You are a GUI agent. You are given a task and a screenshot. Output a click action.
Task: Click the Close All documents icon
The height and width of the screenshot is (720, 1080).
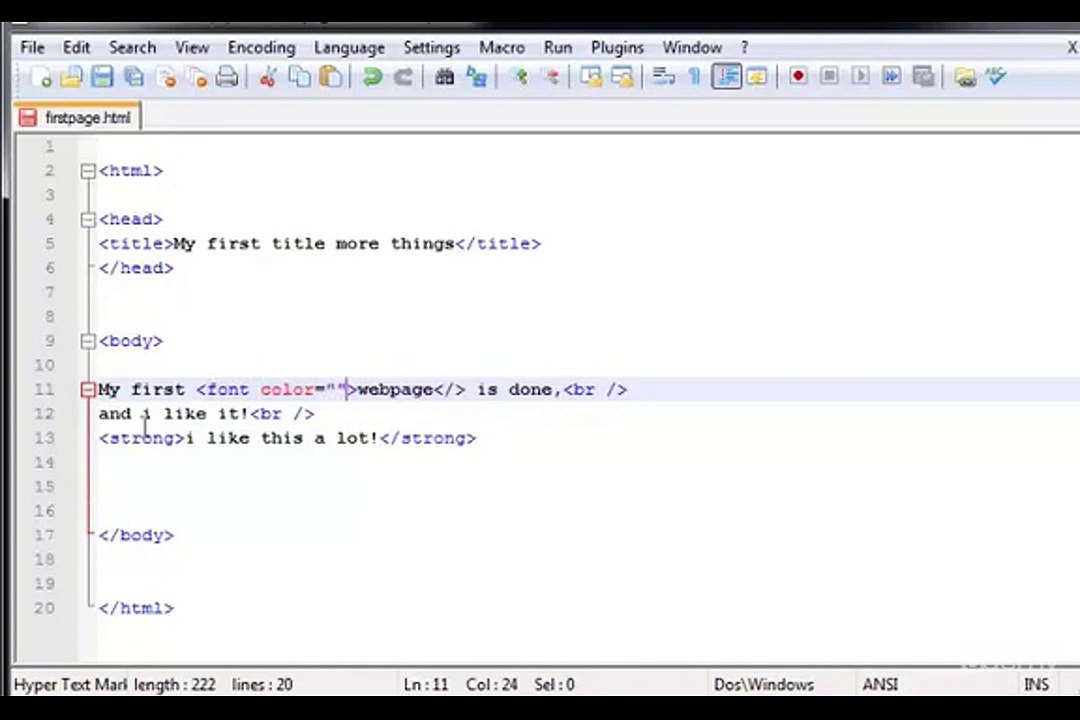coord(198,76)
